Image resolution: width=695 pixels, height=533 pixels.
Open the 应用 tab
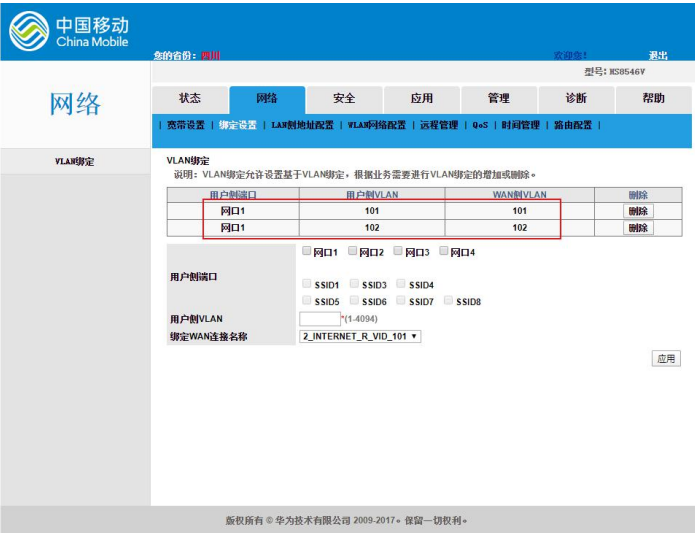422,99
